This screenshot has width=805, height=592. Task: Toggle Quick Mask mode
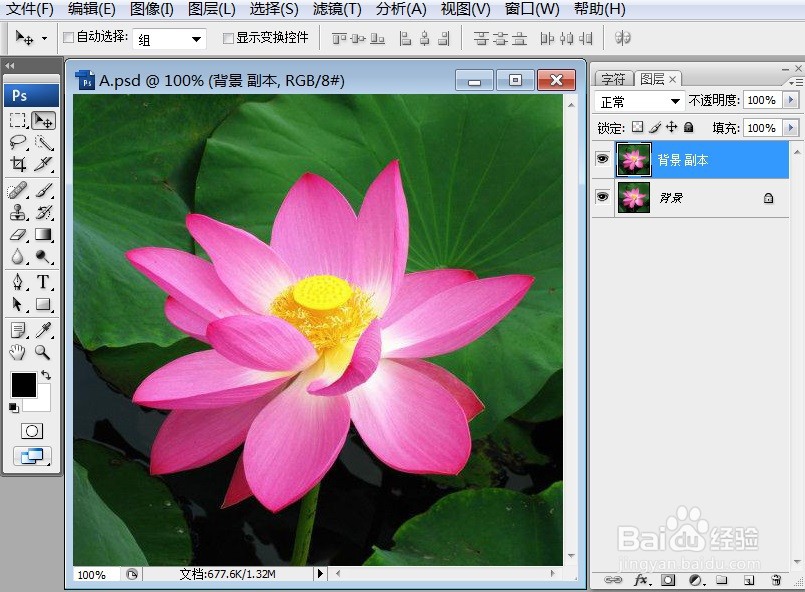tap(32, 431)
